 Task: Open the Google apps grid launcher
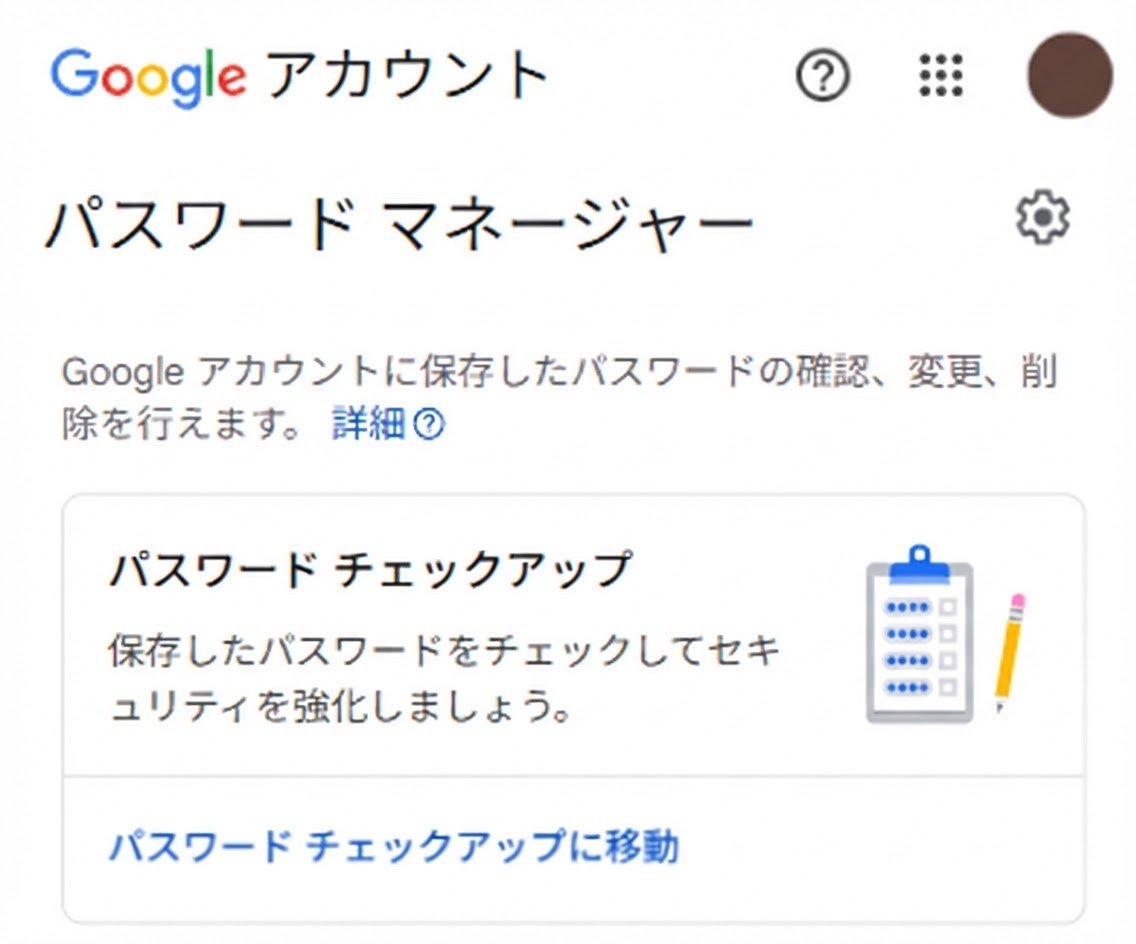click(941, 75)
